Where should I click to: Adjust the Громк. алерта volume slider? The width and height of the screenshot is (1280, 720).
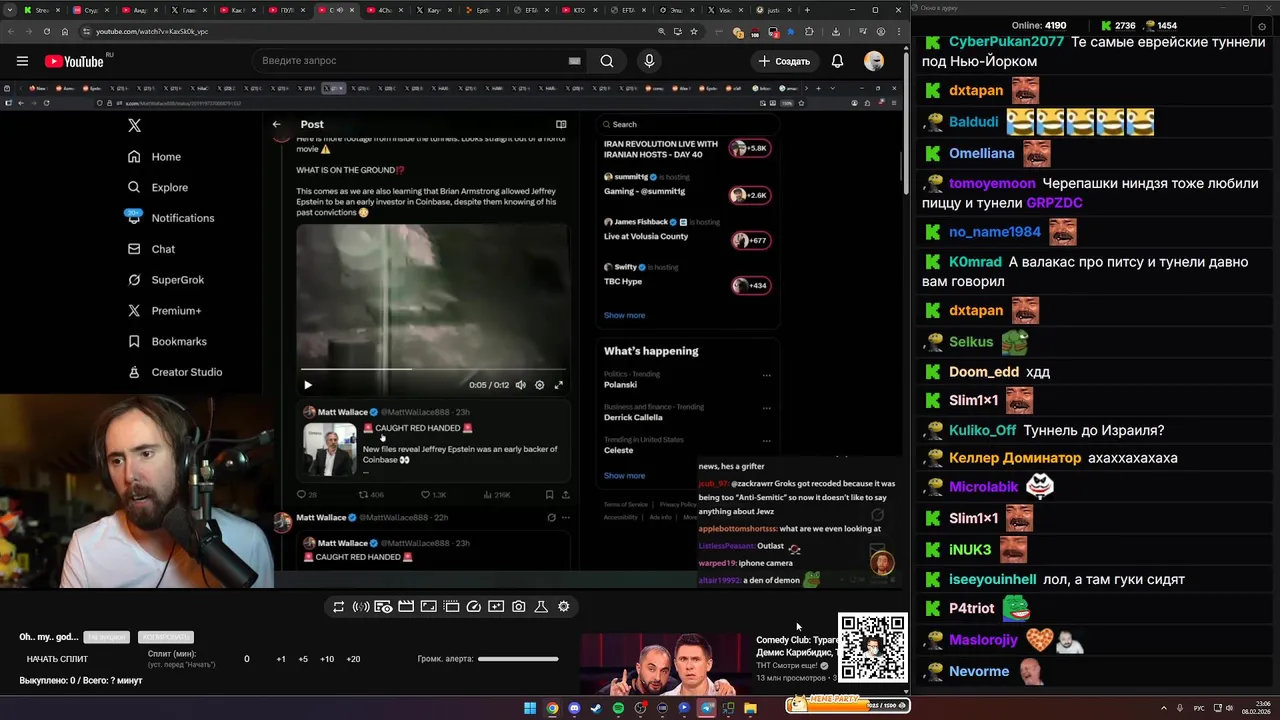pos(518,659)
